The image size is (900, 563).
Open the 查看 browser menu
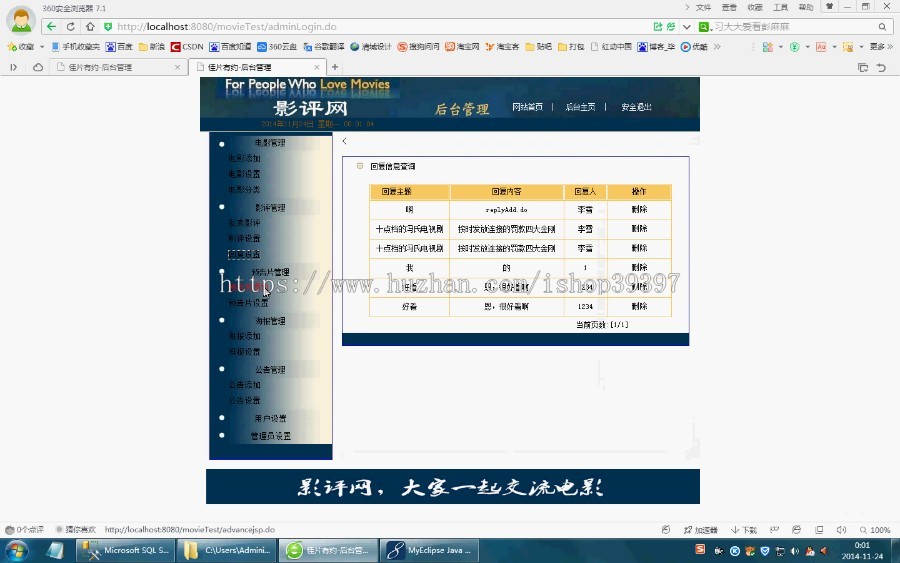[729, 7]
